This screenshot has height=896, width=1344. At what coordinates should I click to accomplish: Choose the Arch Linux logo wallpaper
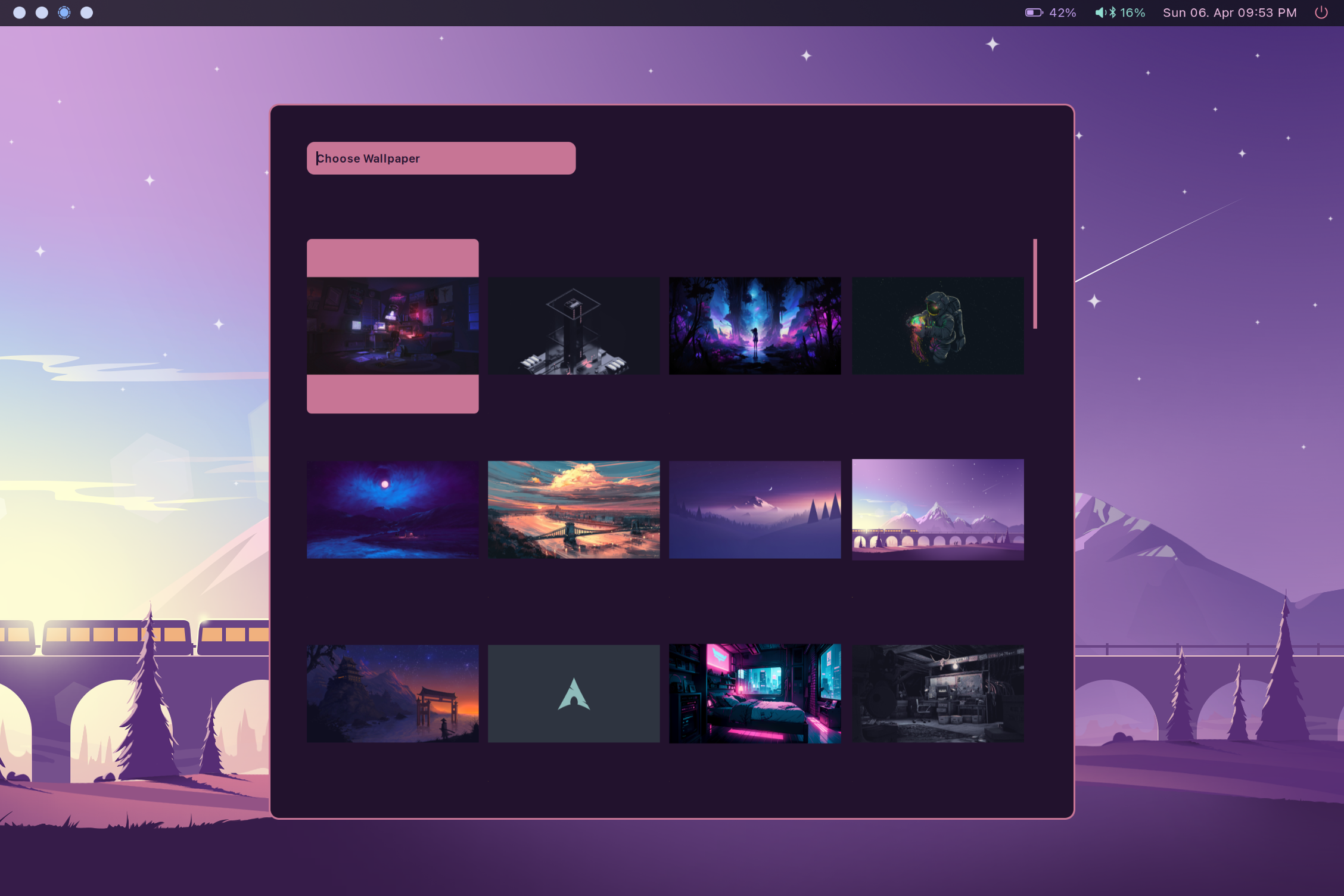pyautogui.click(x=574, y=693)
